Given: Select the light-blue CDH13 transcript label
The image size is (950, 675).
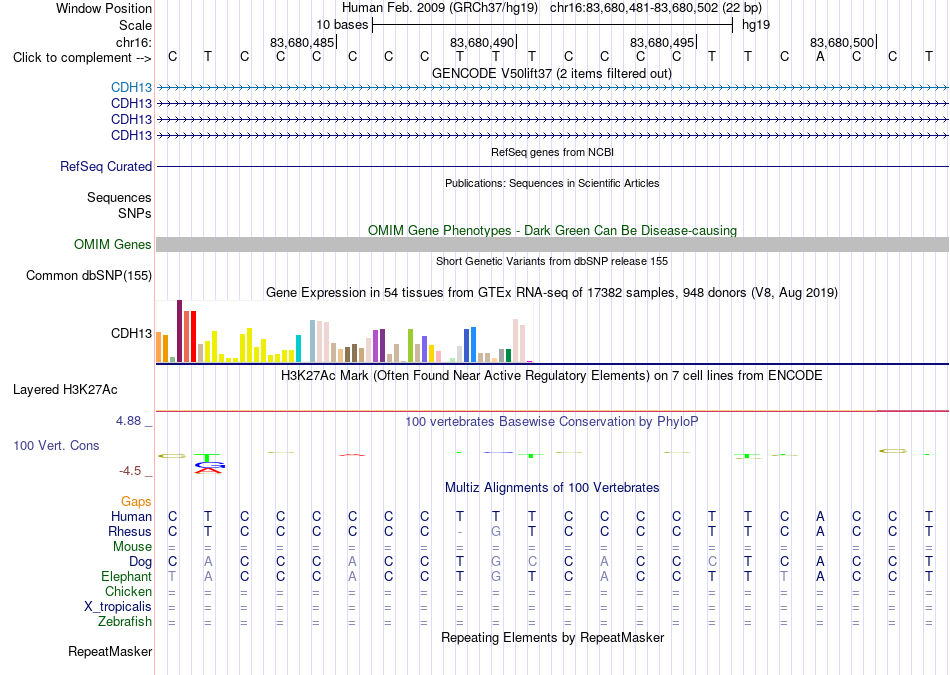Looking at the screenshot, I should [x=131, y=88].
